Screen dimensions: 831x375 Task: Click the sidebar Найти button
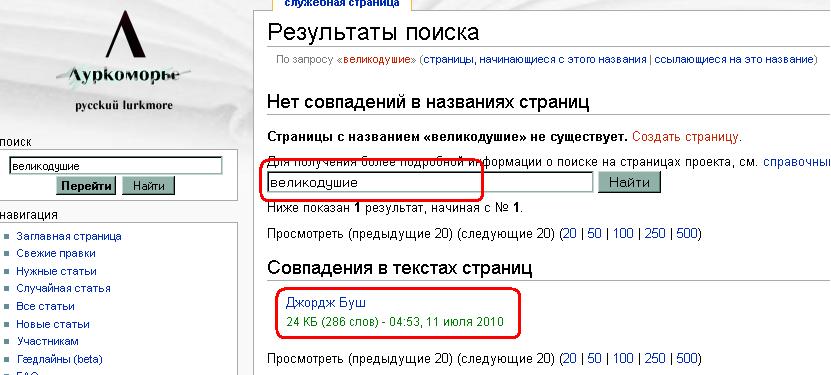click(x=148, y=186)
